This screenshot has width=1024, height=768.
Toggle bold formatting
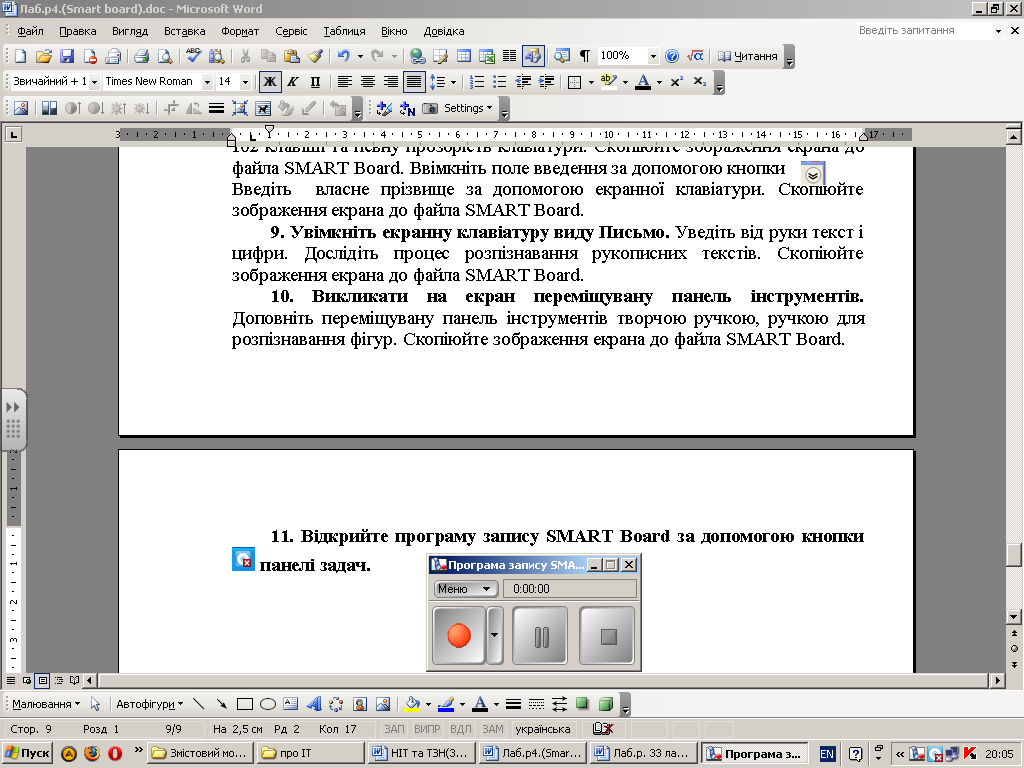(269, 82)
